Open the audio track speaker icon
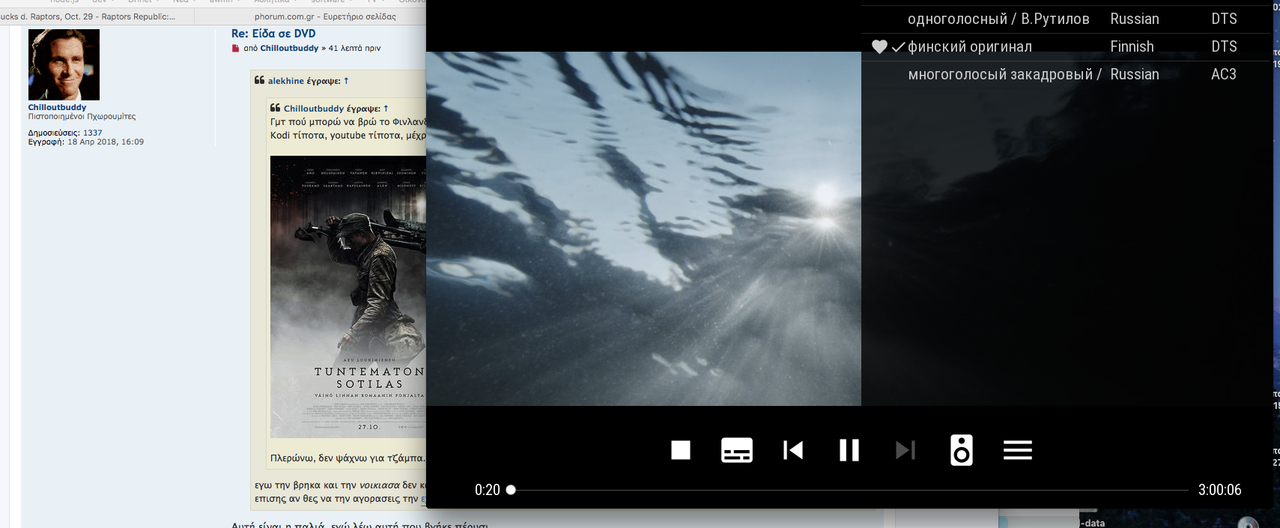Screen dimensions: 1280x528 (961, 450)
